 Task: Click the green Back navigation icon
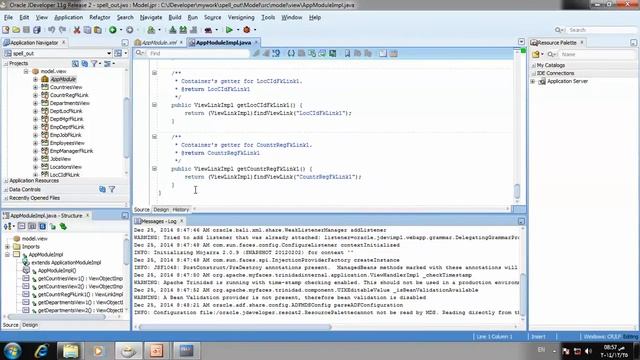coord(113,30)
